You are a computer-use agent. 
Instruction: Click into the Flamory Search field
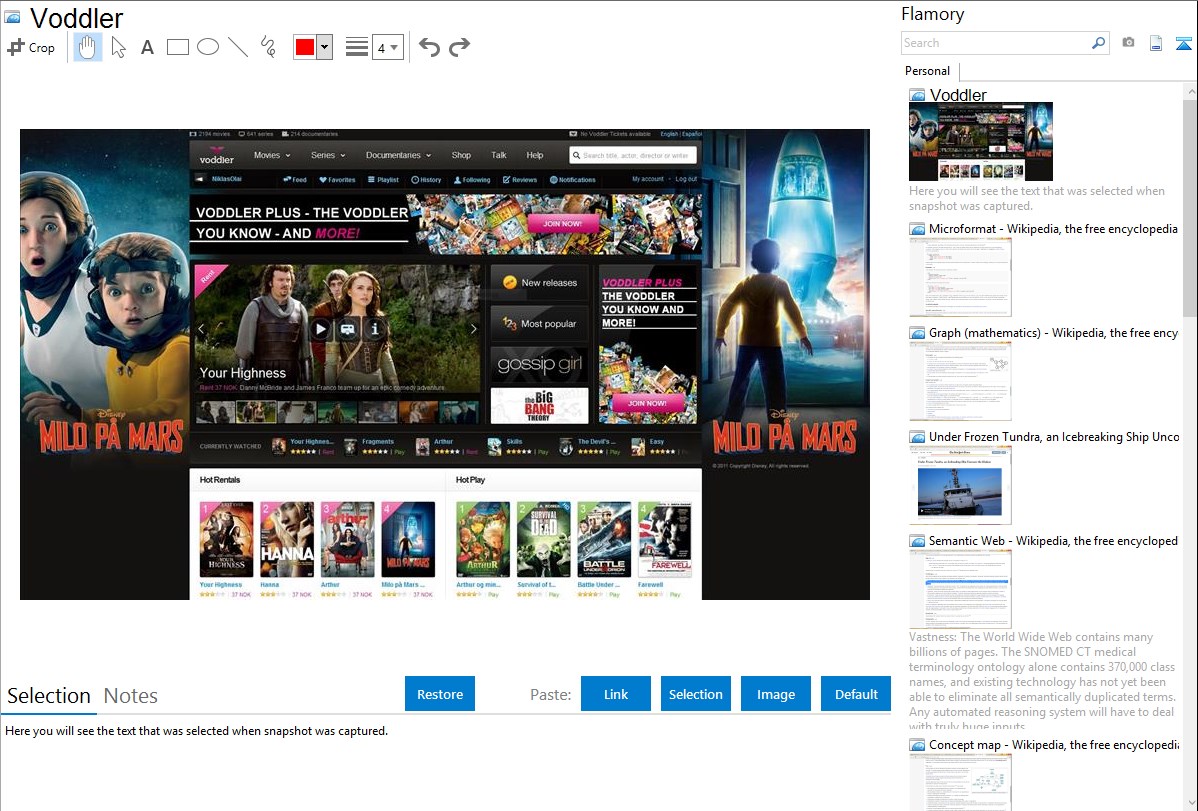click(996, 43)
